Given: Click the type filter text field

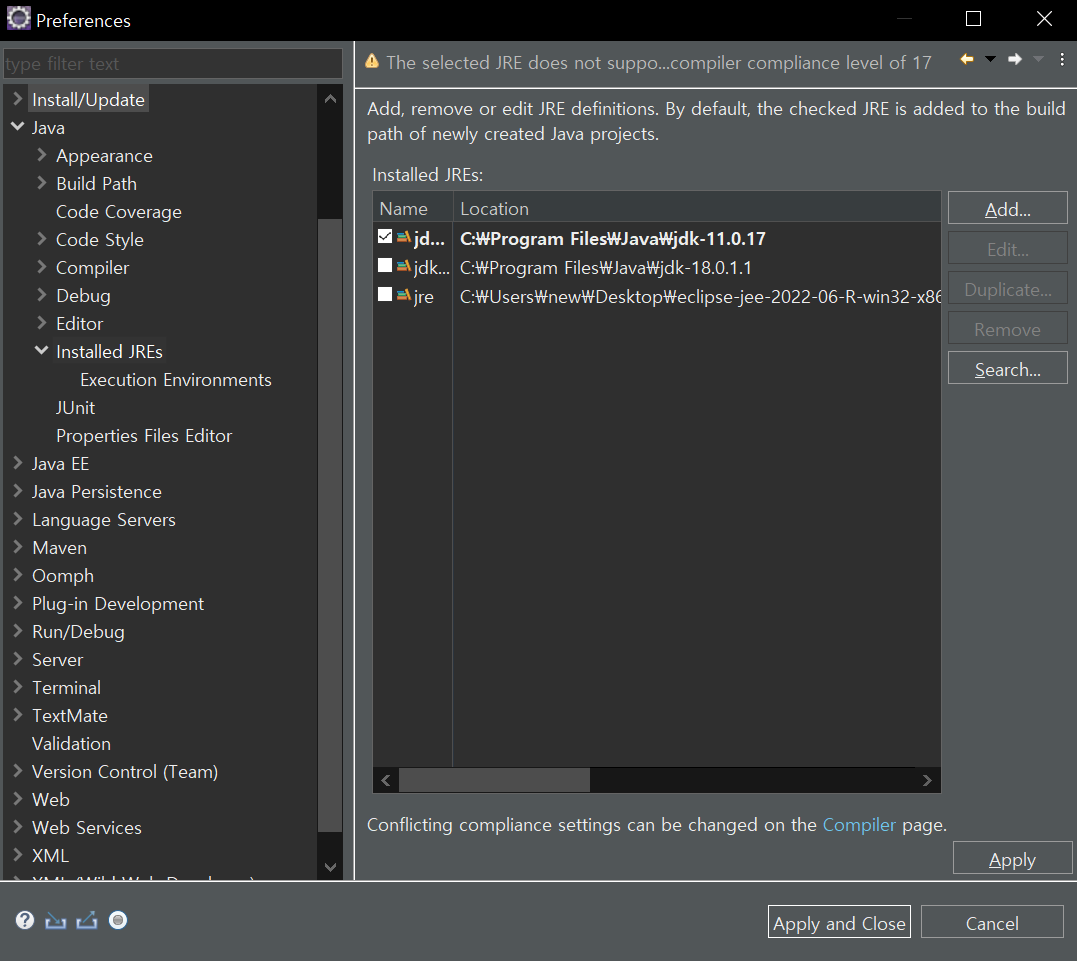Looking at the screenshot, I should (173, 64).
